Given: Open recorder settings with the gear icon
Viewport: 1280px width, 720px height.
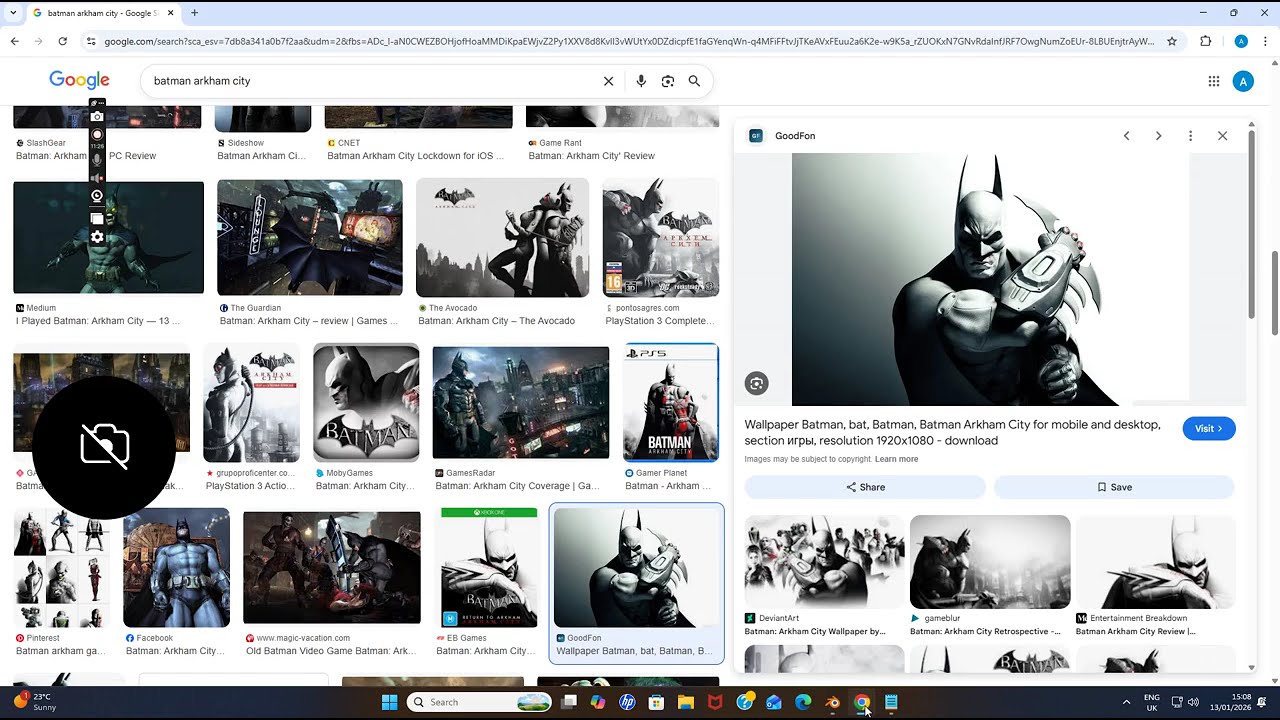Looking at the screenshot, I should tap(97, 237).
